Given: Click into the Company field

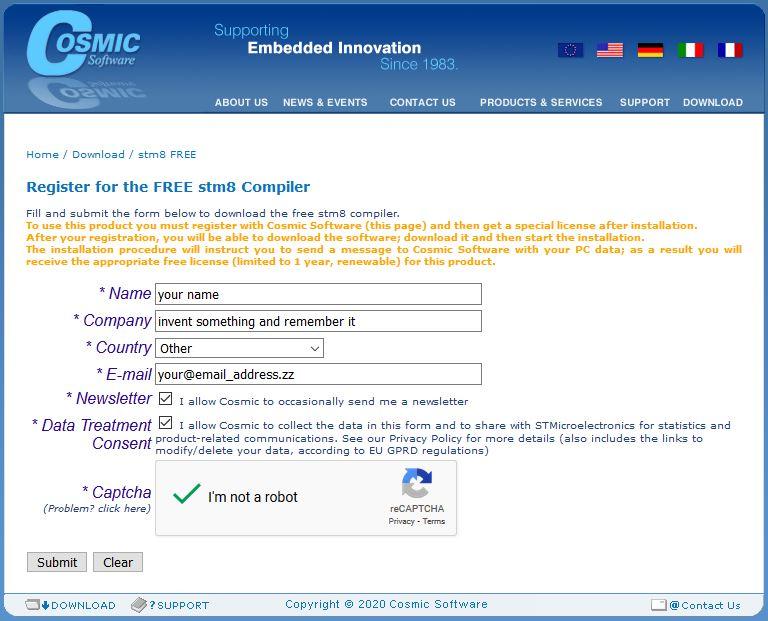Looking at the screenshot, I should (x=318, y=321).
